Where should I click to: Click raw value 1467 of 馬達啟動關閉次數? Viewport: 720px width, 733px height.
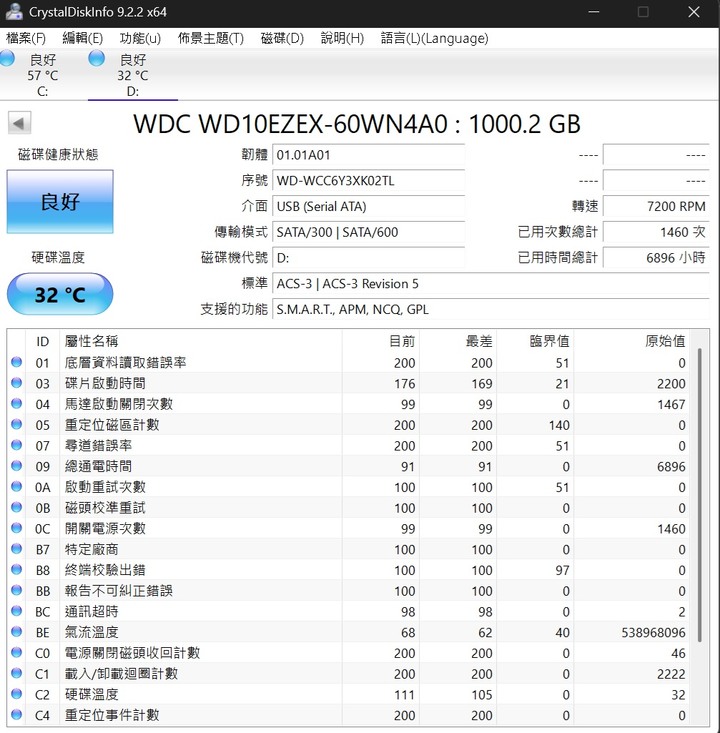[x=671, y=404]
